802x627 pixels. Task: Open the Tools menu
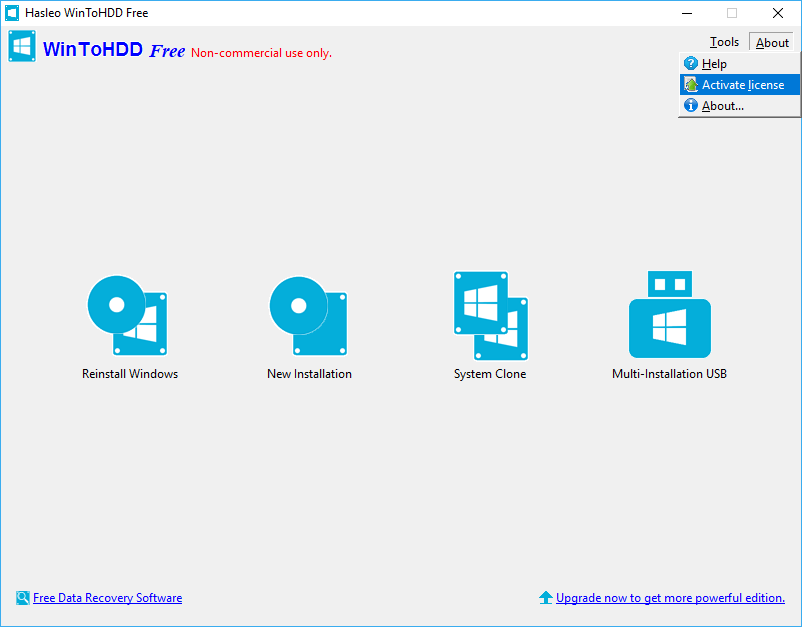[724, 42]
